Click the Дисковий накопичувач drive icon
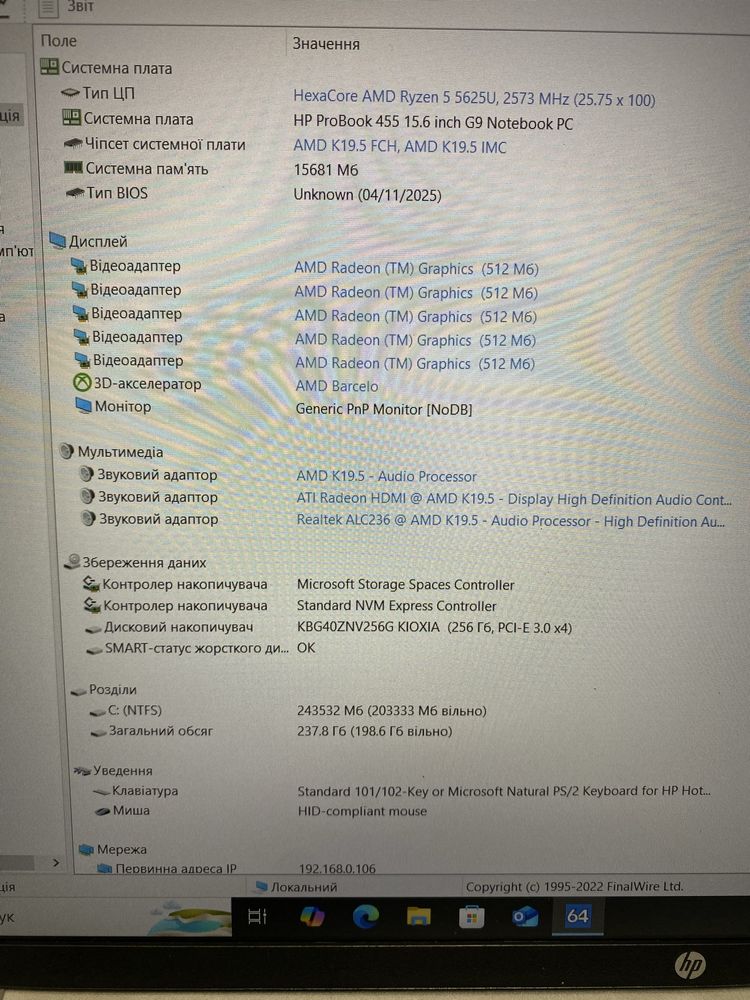This screenshot has width=750, height=1000. [94, 628]
